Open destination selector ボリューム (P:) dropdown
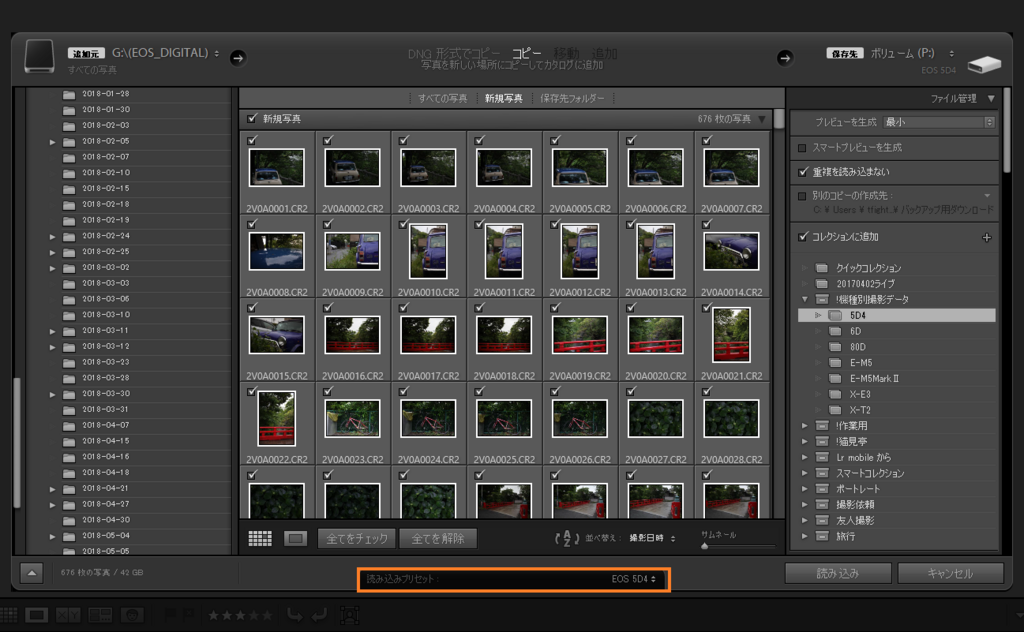The image size is (1024, 632). (x=912, y=54)
